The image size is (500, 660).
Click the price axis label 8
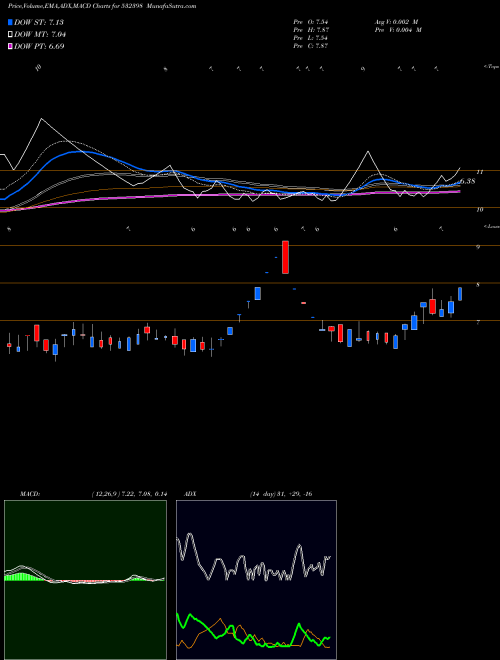(478, 285)
